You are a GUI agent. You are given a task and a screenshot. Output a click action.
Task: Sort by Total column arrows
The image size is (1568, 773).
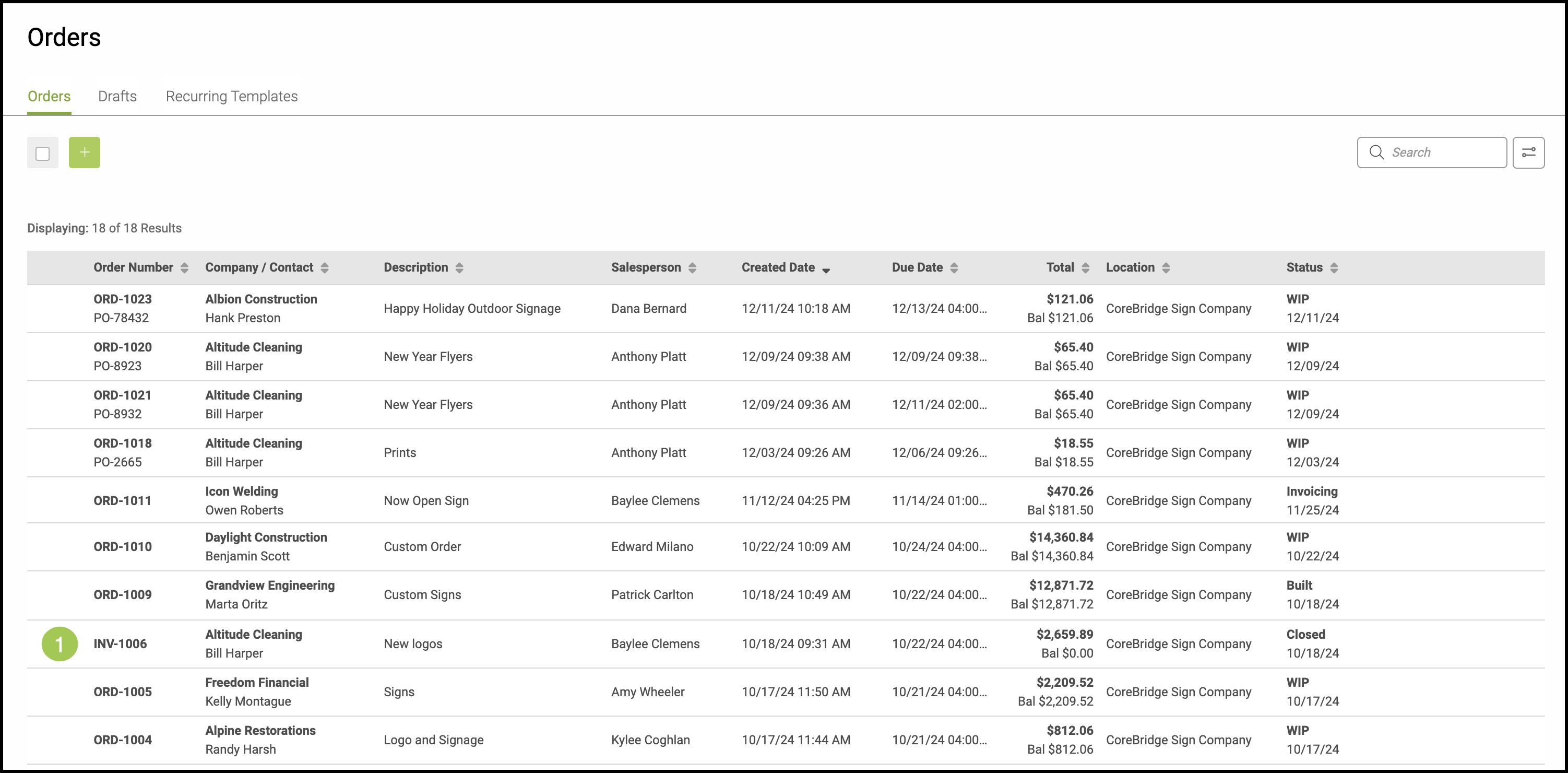pos(1085,267)
